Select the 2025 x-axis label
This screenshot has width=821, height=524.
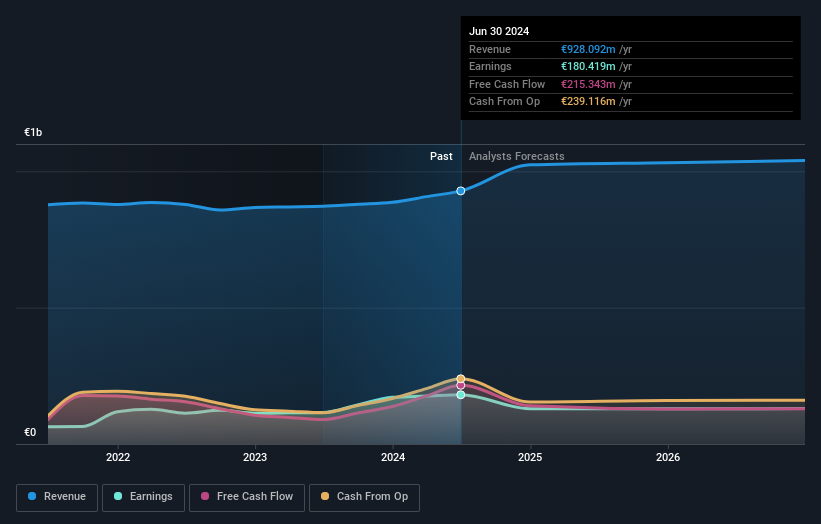pos(530,457)
